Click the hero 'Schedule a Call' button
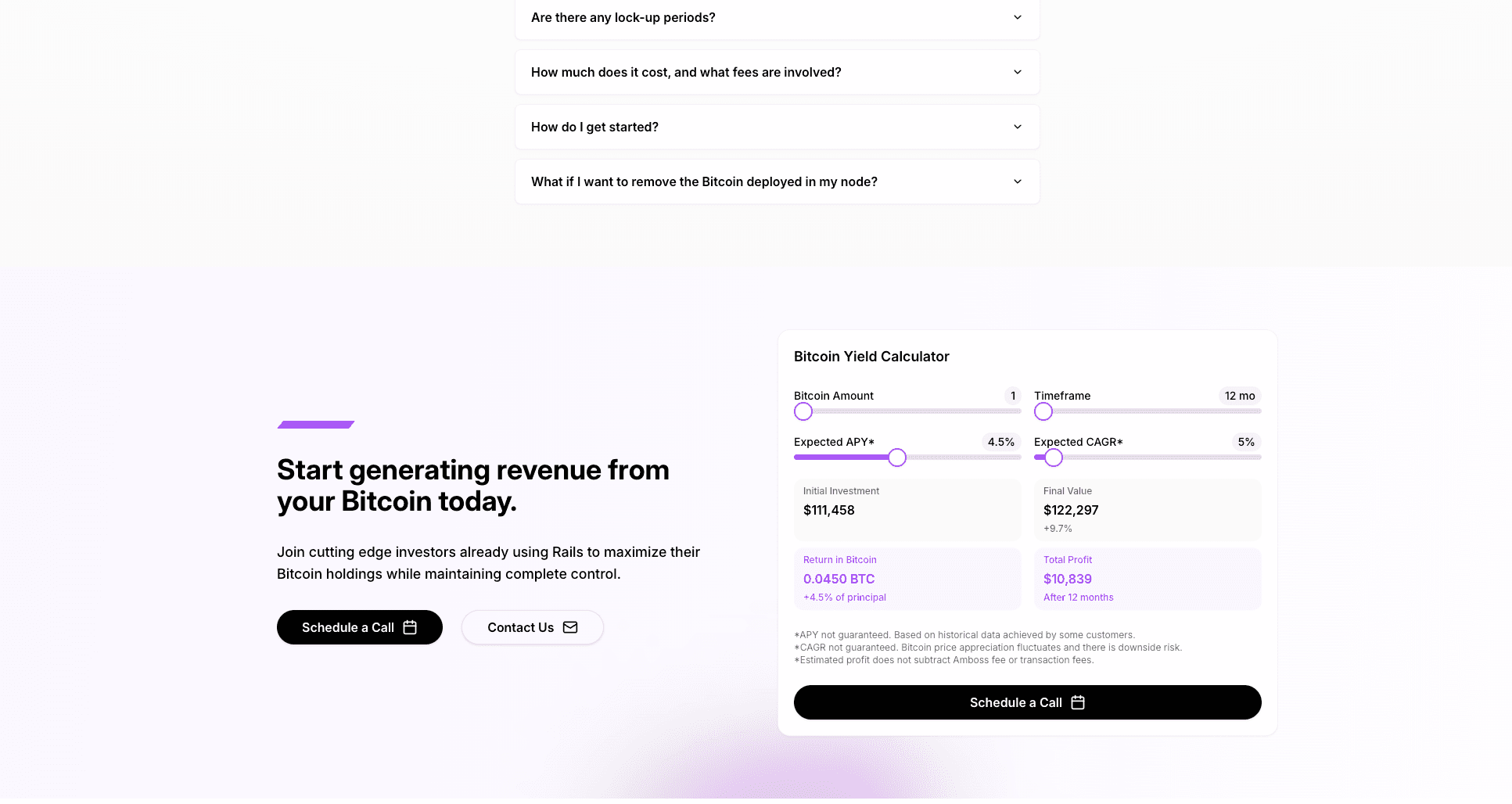The height and width of the screenshot is (804, 1512). 359,626
